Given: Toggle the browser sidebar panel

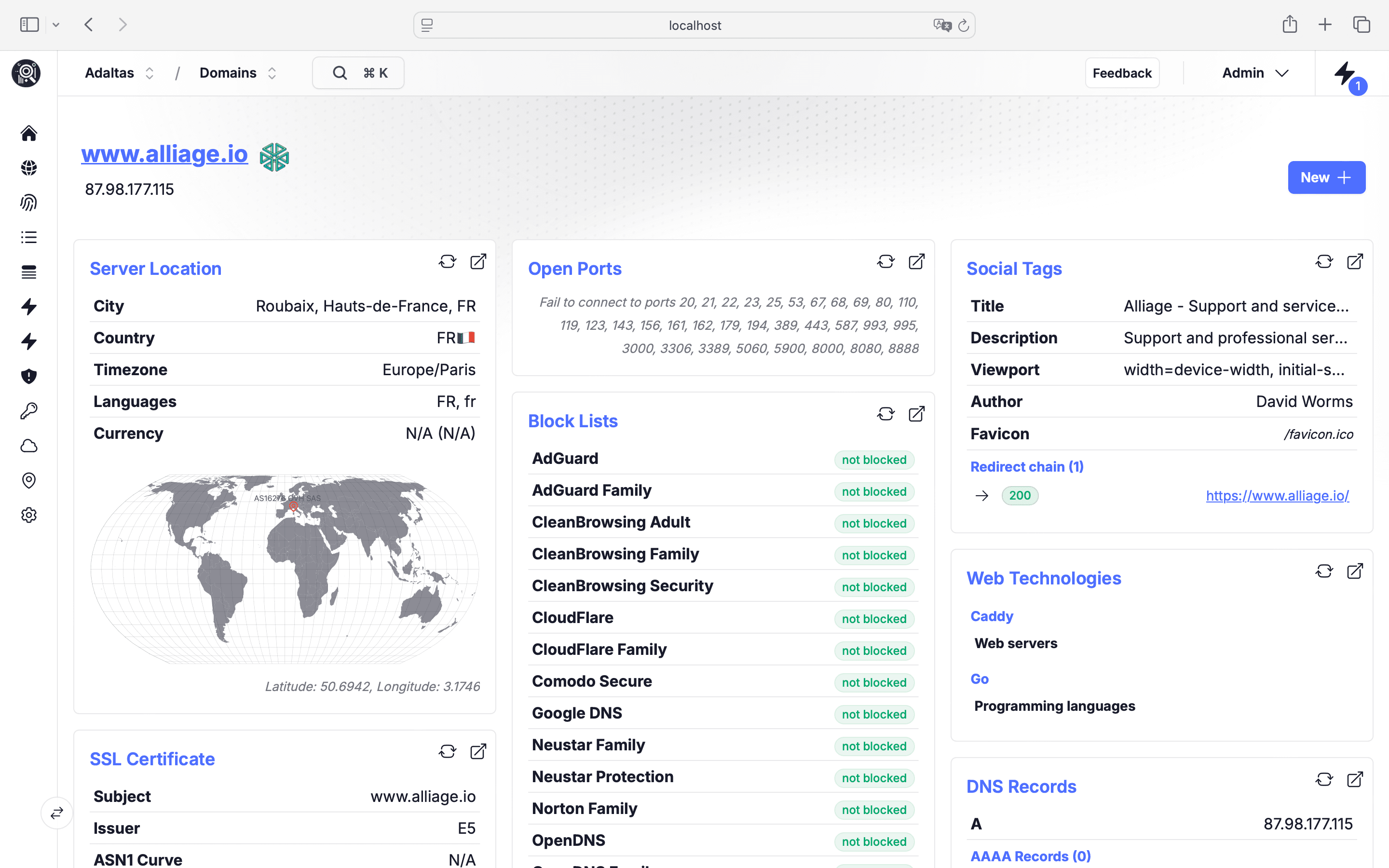Looking at the screenshot, I should (29, 25).
